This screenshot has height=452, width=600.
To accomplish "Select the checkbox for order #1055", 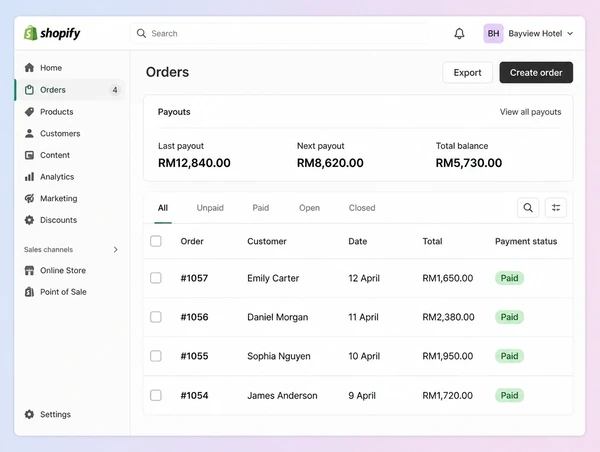I will [156, 356].
